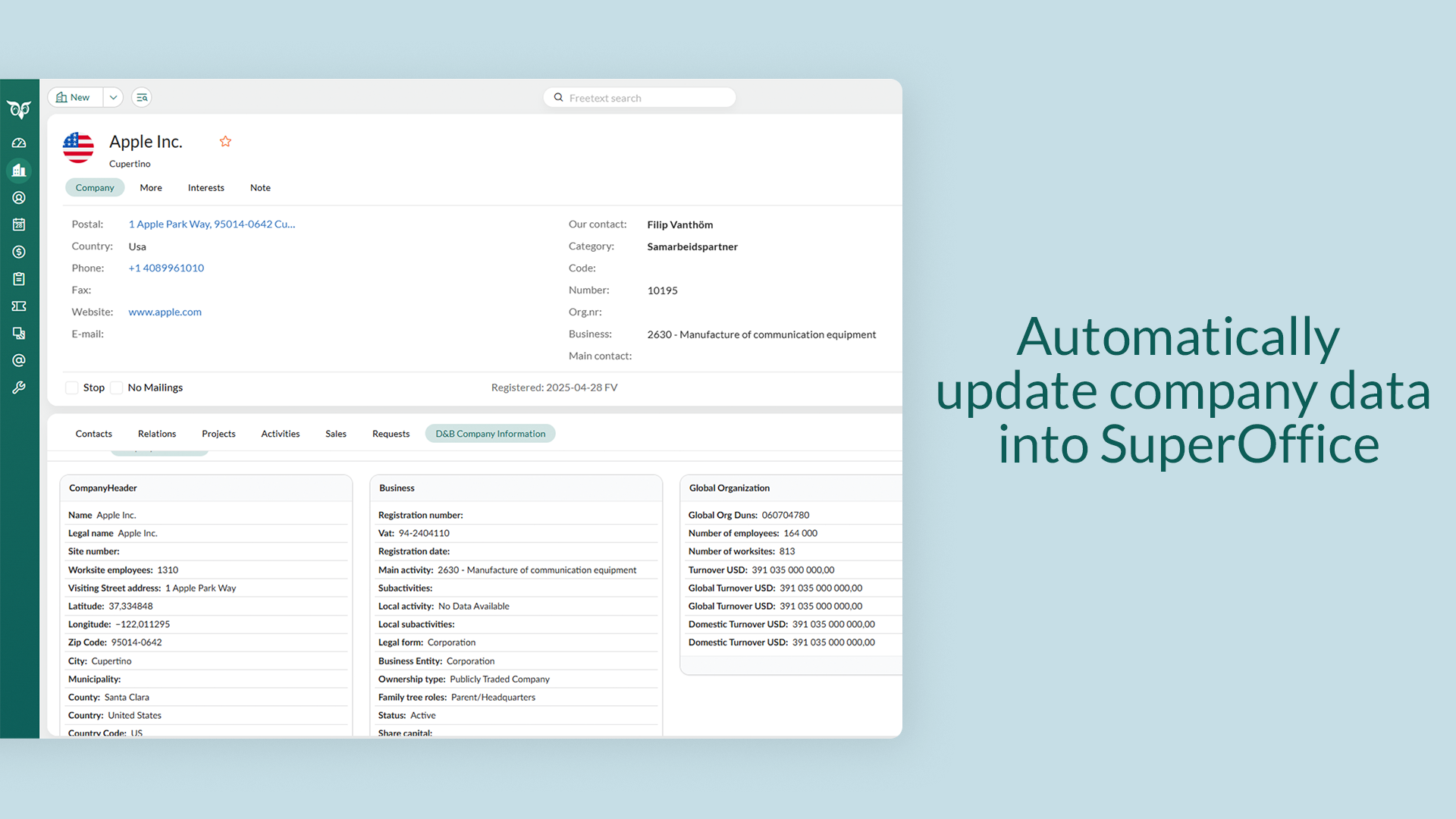The width and height of the screenshot is (1456, 819).
Task: Click the Apple Inc. company title
Action: point(146,142)
